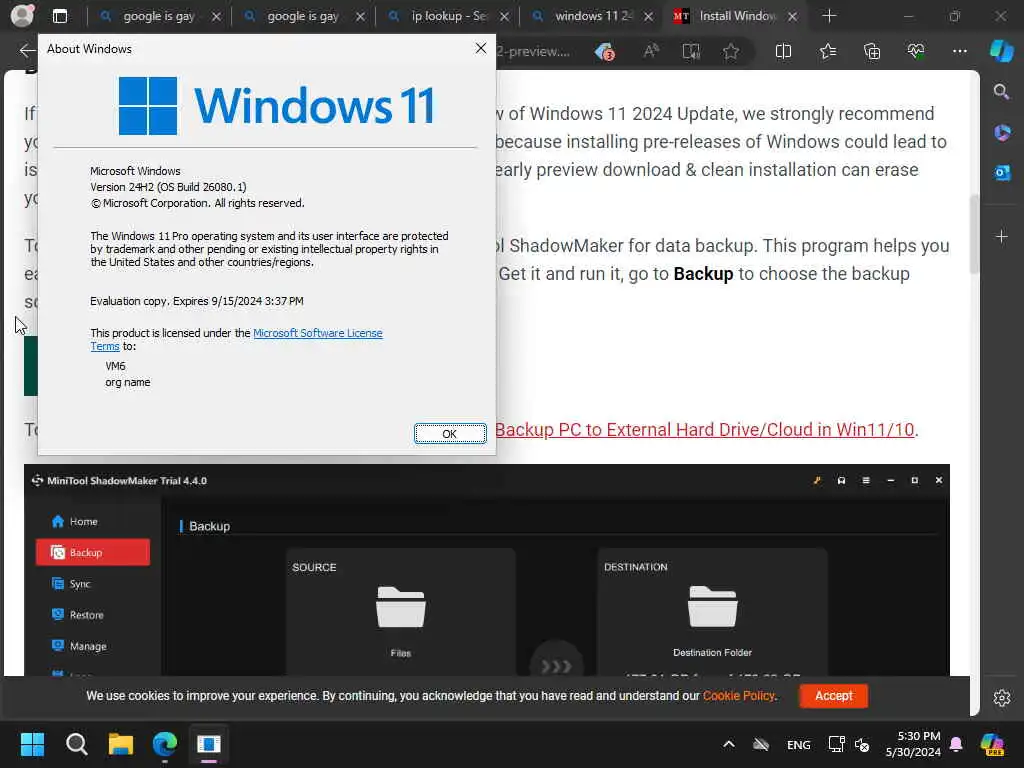The height and width of the screenshot is (768, 1024).
Task: Go back to previous page
Action: coord(27,51)
